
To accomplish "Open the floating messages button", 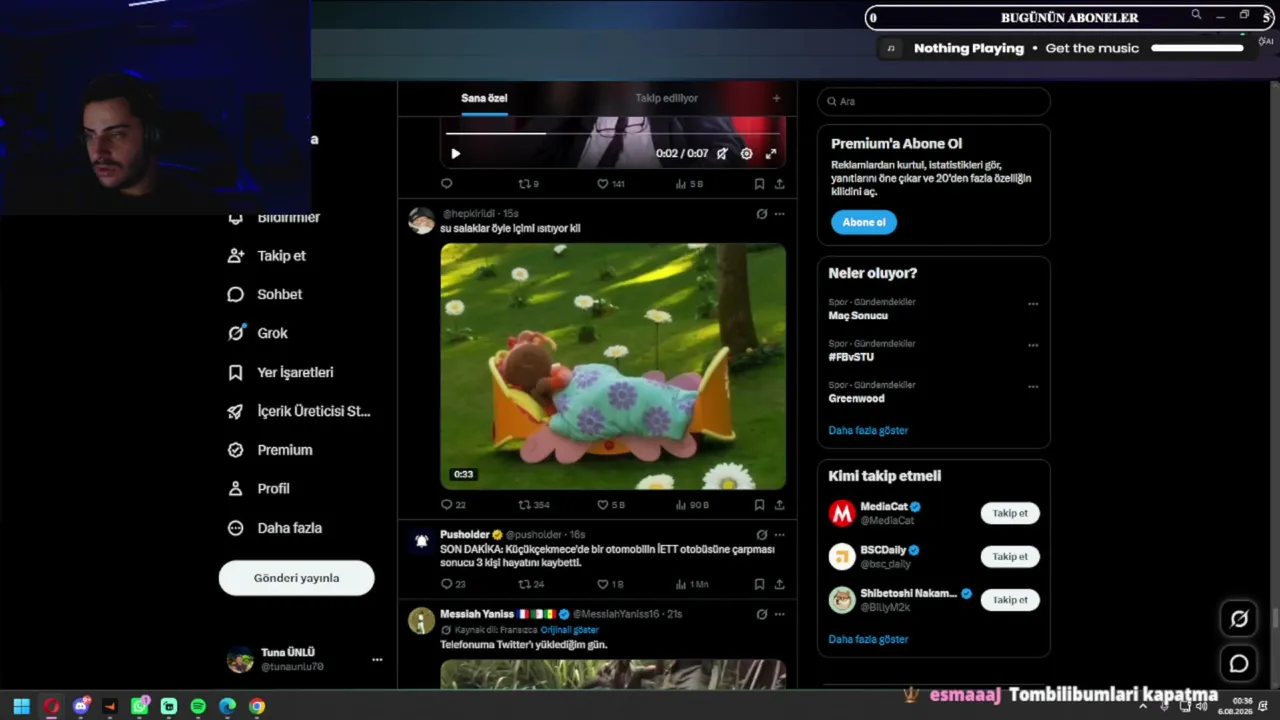I will click(1239, 663).
